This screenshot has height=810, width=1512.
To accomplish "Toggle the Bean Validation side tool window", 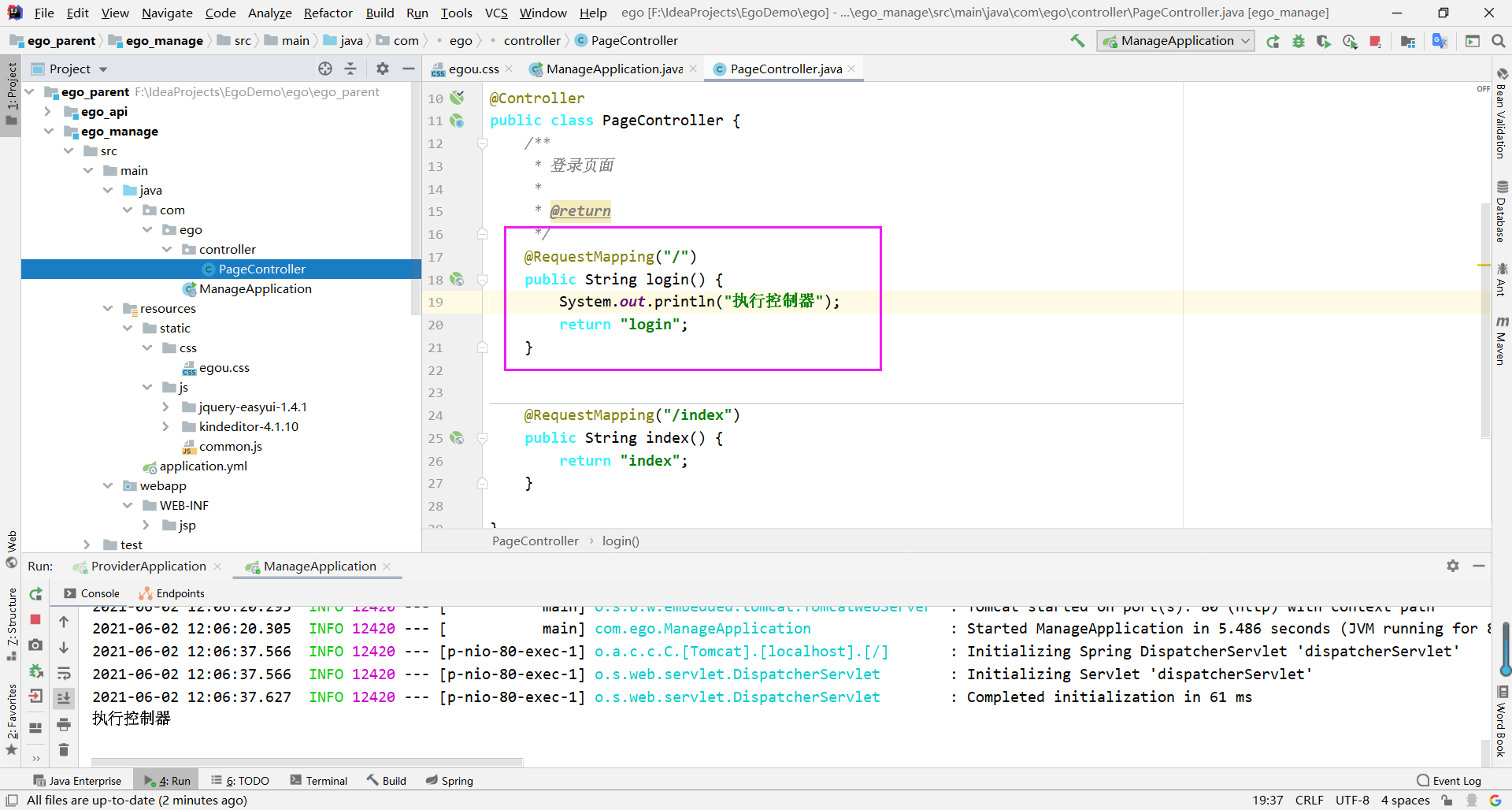I will coord(1502,114).
